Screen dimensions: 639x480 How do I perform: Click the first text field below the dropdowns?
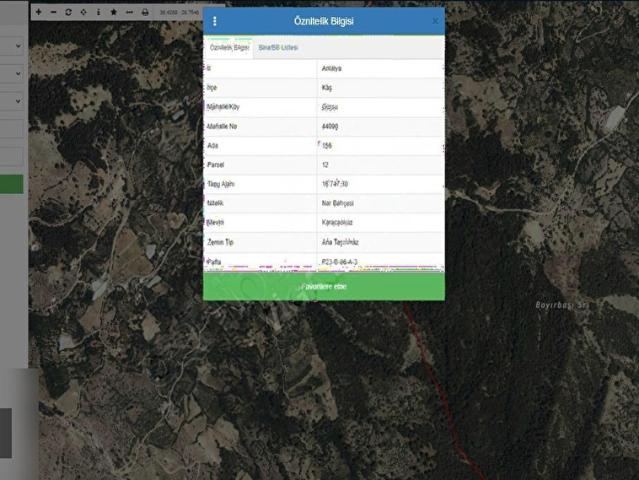point(12,129)
